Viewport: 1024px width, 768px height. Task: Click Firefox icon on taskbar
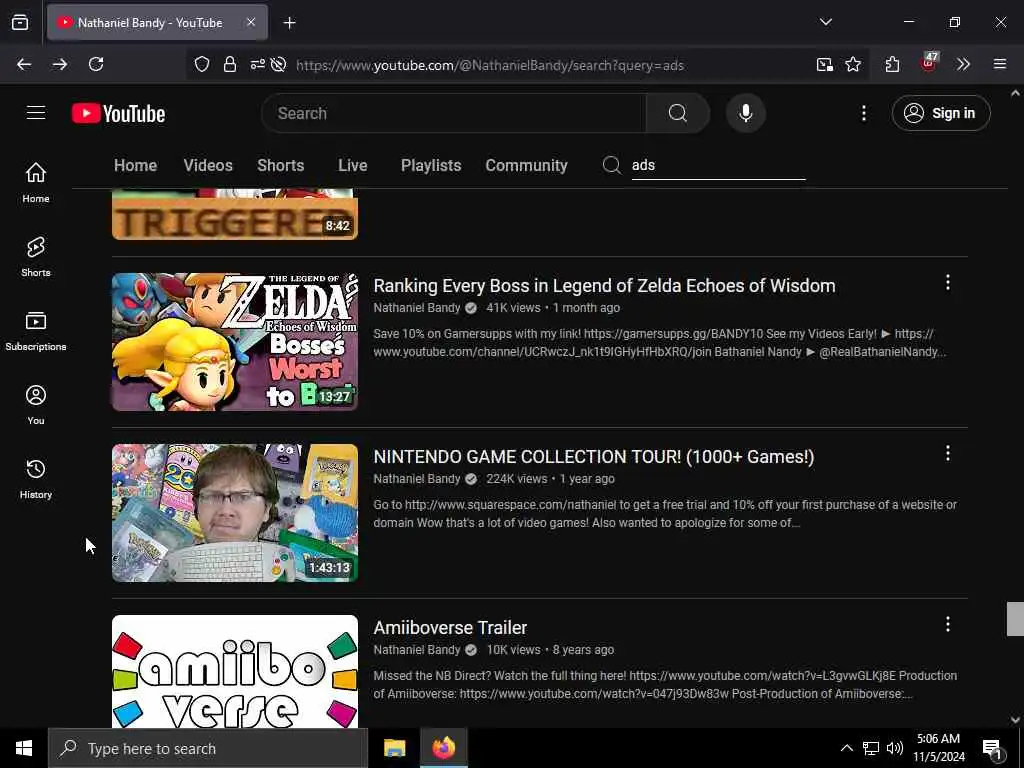click(443, 748)
